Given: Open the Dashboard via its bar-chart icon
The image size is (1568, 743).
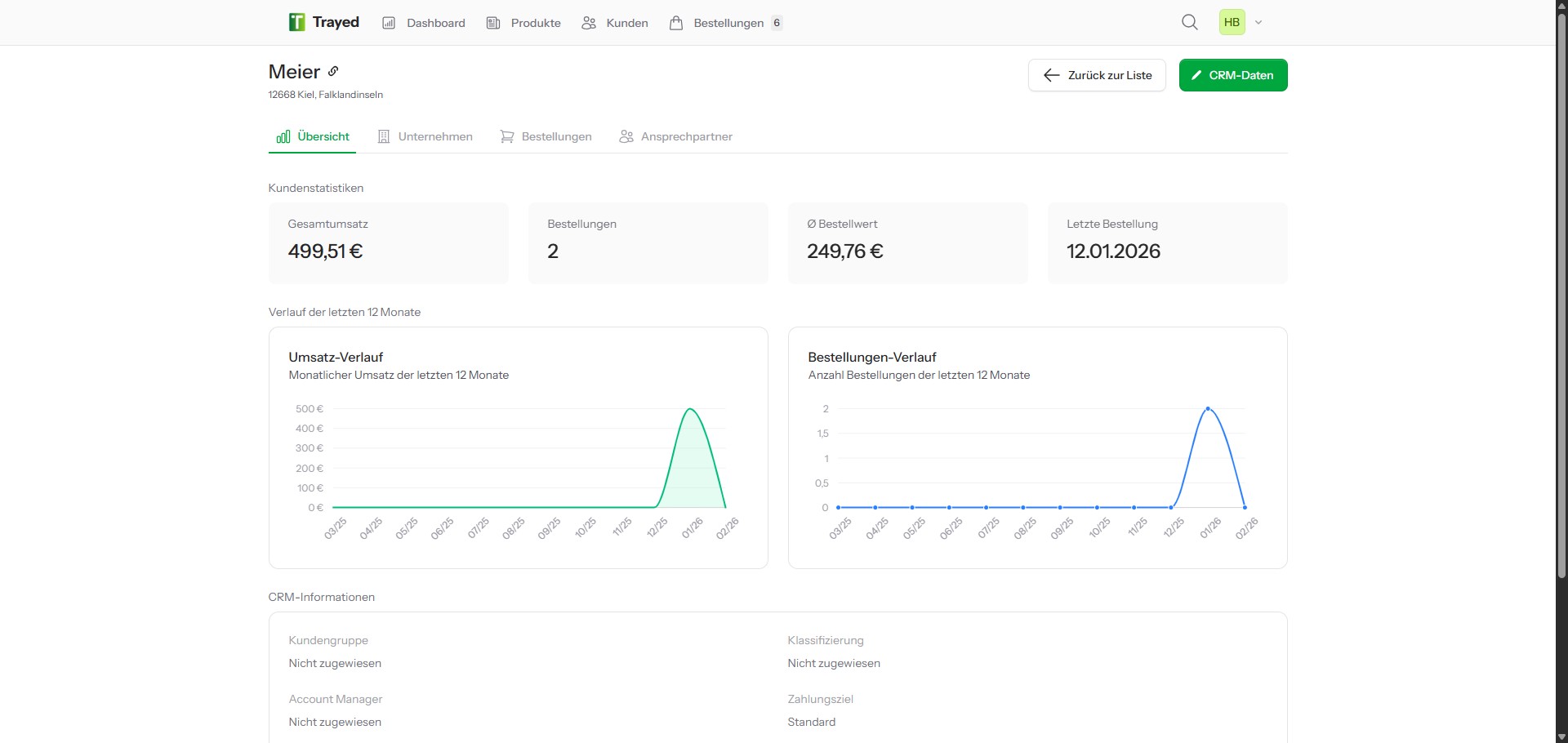Looking at the screenshot, I should pyautogui.click(x=390, y=22).
